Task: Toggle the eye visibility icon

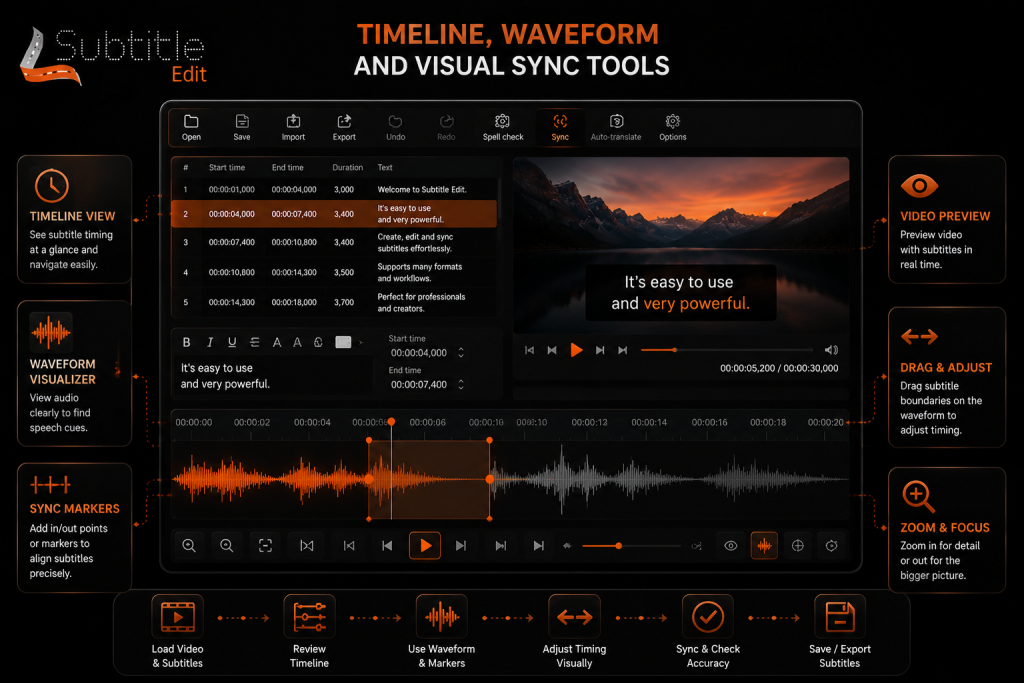Action: pos(731,546)
